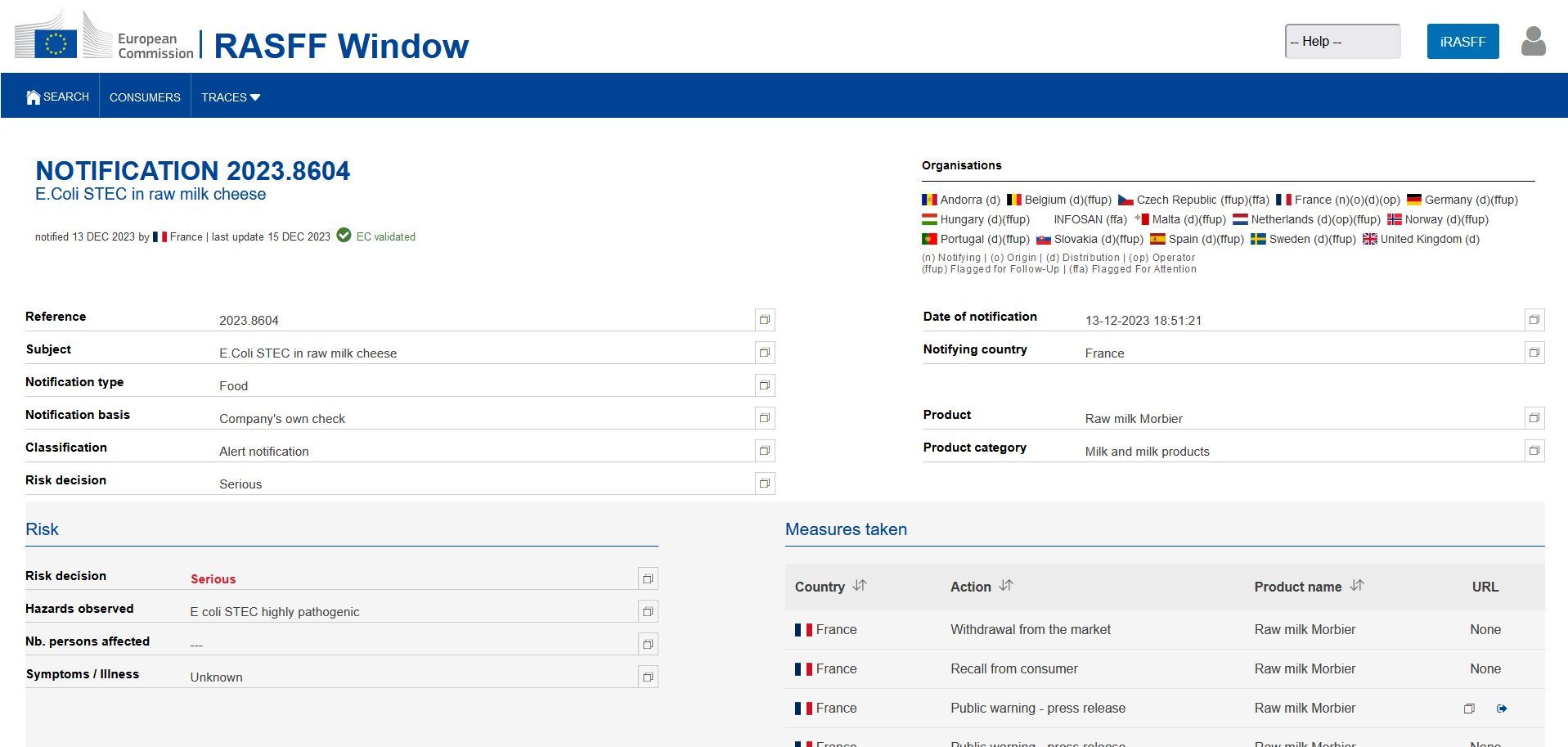Screen dimensions: 1568x747
Task: Sort measures by Product name column
Action: pos(1357,586)
